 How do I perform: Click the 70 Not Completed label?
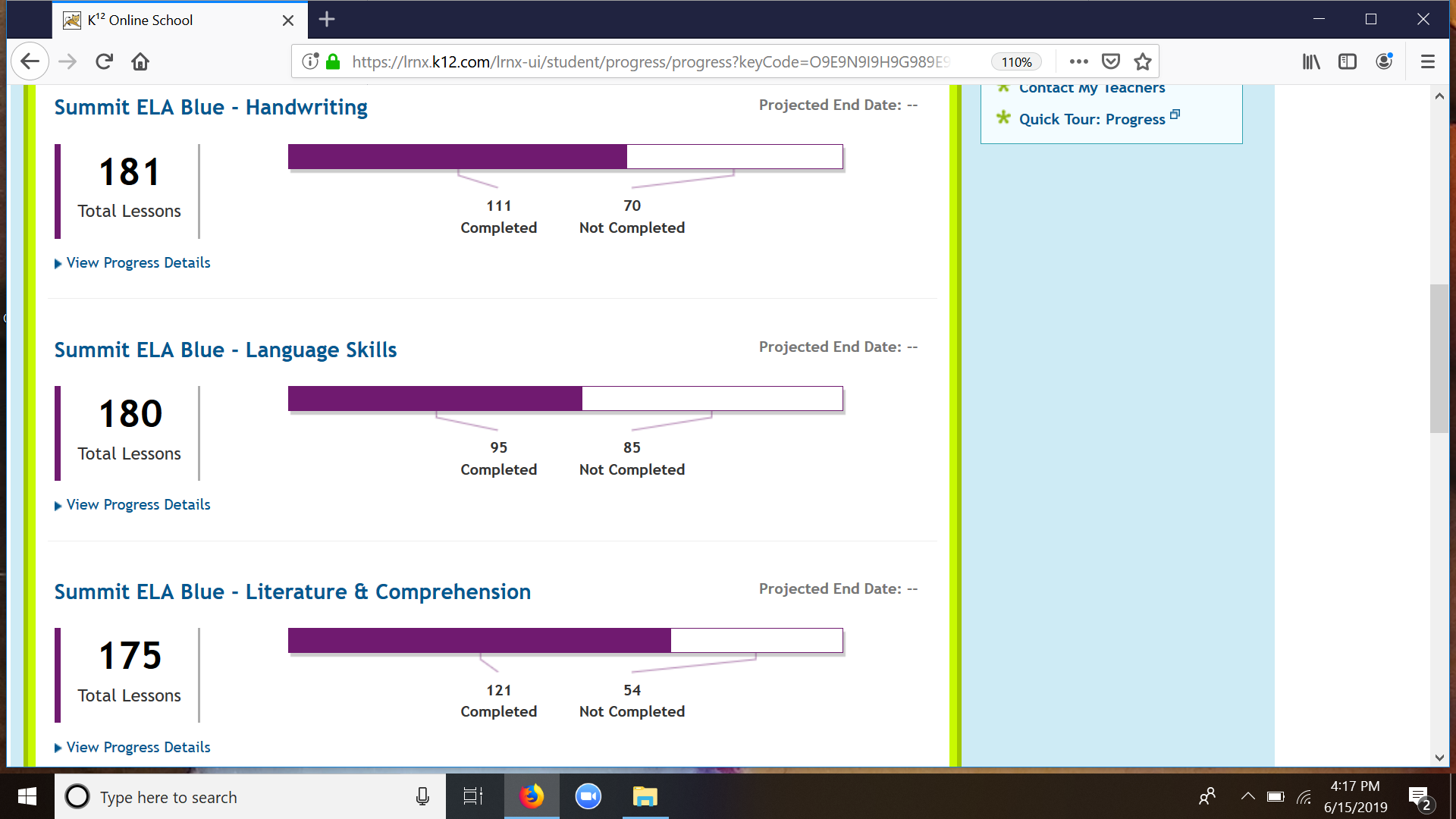click(632, 217)
